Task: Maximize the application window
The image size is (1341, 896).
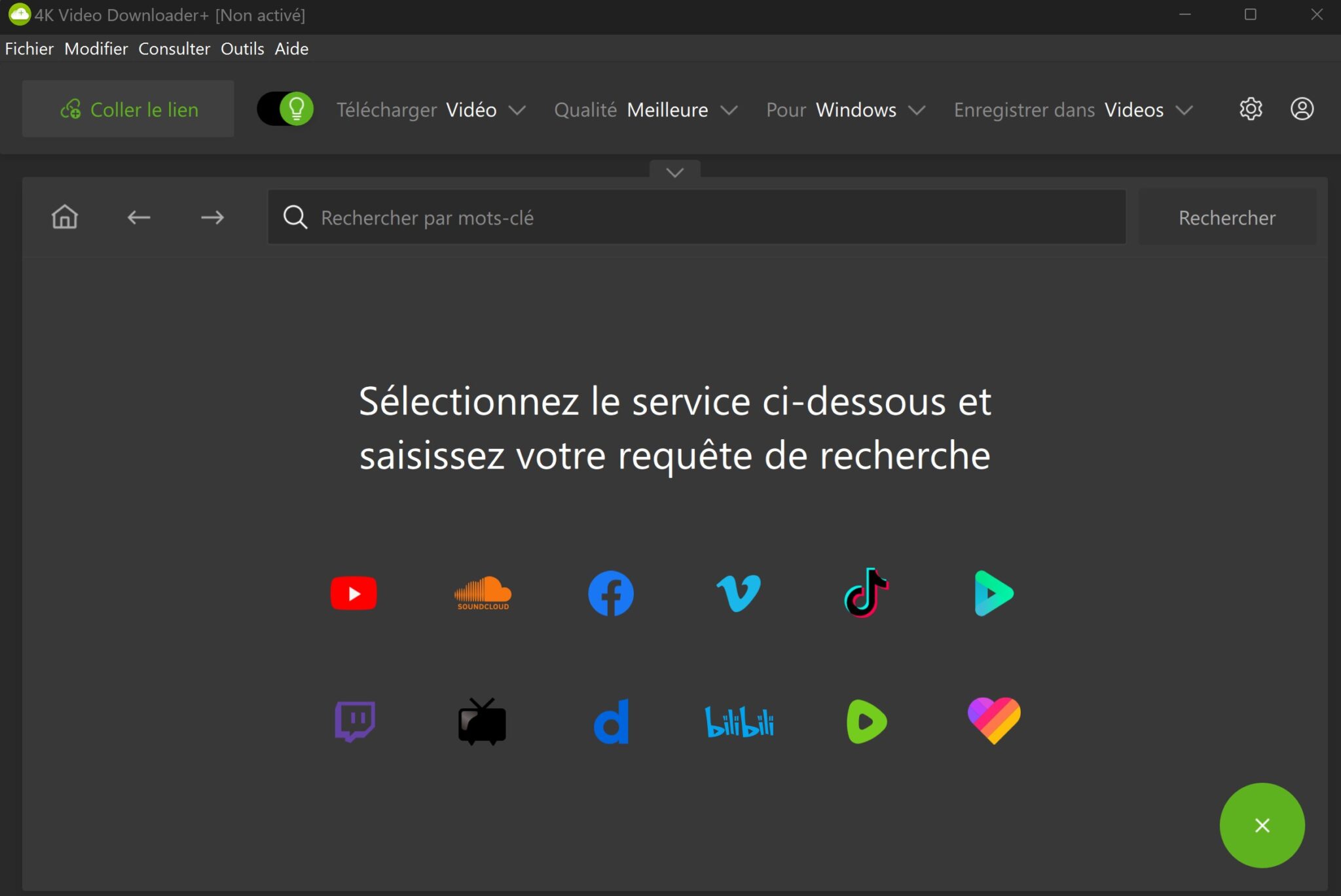Action: coord(1250,14)
